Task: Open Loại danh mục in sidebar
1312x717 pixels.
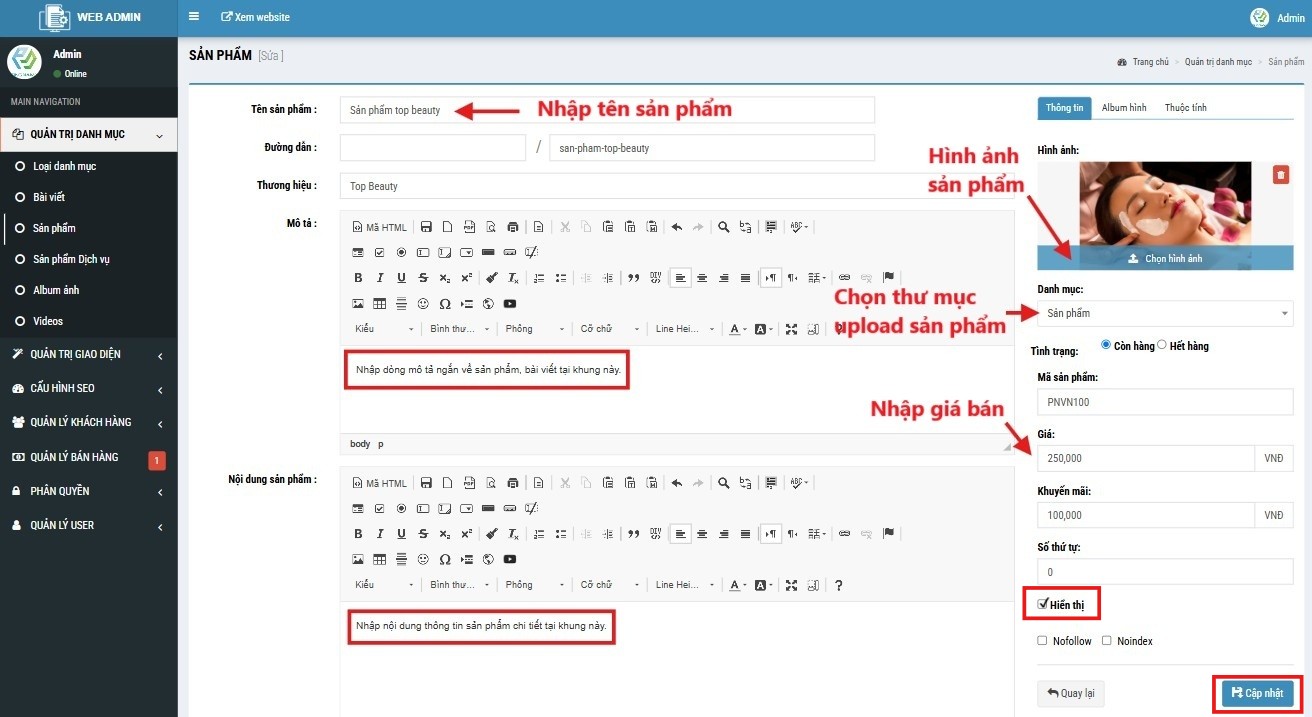Action: tap(64, 166)
